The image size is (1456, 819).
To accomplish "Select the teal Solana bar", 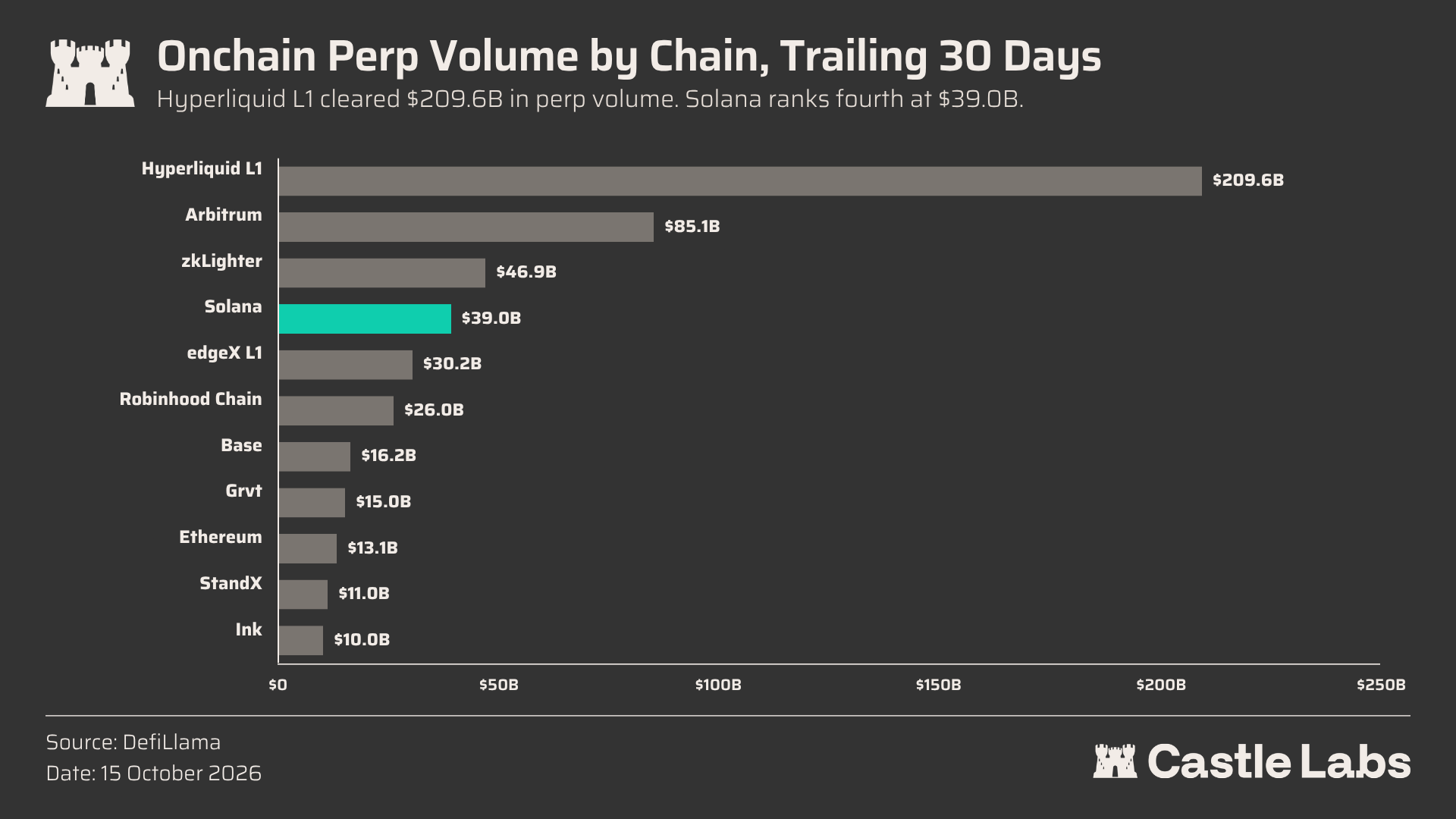I will 365,318.
